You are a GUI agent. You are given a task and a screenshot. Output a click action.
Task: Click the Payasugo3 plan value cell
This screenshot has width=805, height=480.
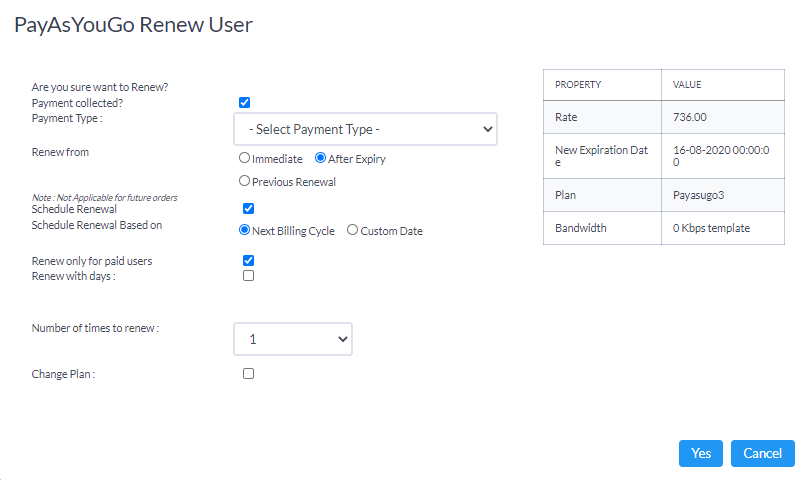(723, 195)
